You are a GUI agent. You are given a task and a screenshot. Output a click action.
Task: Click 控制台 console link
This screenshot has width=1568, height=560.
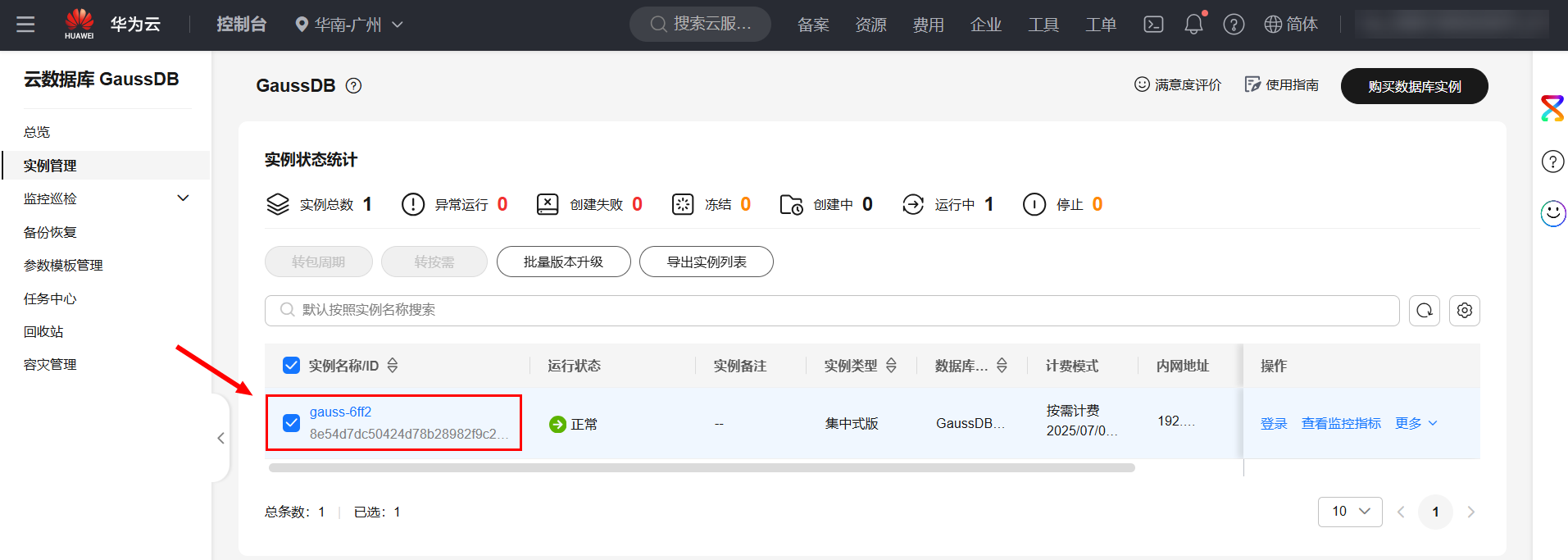click(241, 25)
